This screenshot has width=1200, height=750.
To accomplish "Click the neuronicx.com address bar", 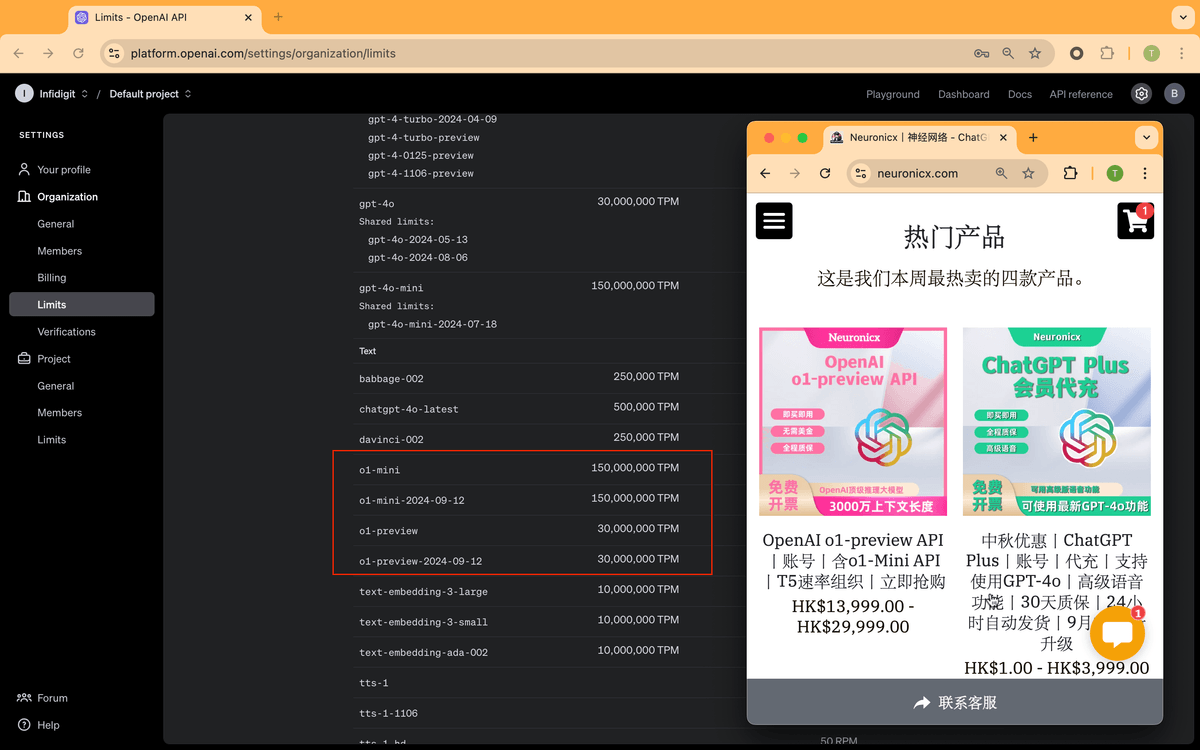I will [917, 173].
